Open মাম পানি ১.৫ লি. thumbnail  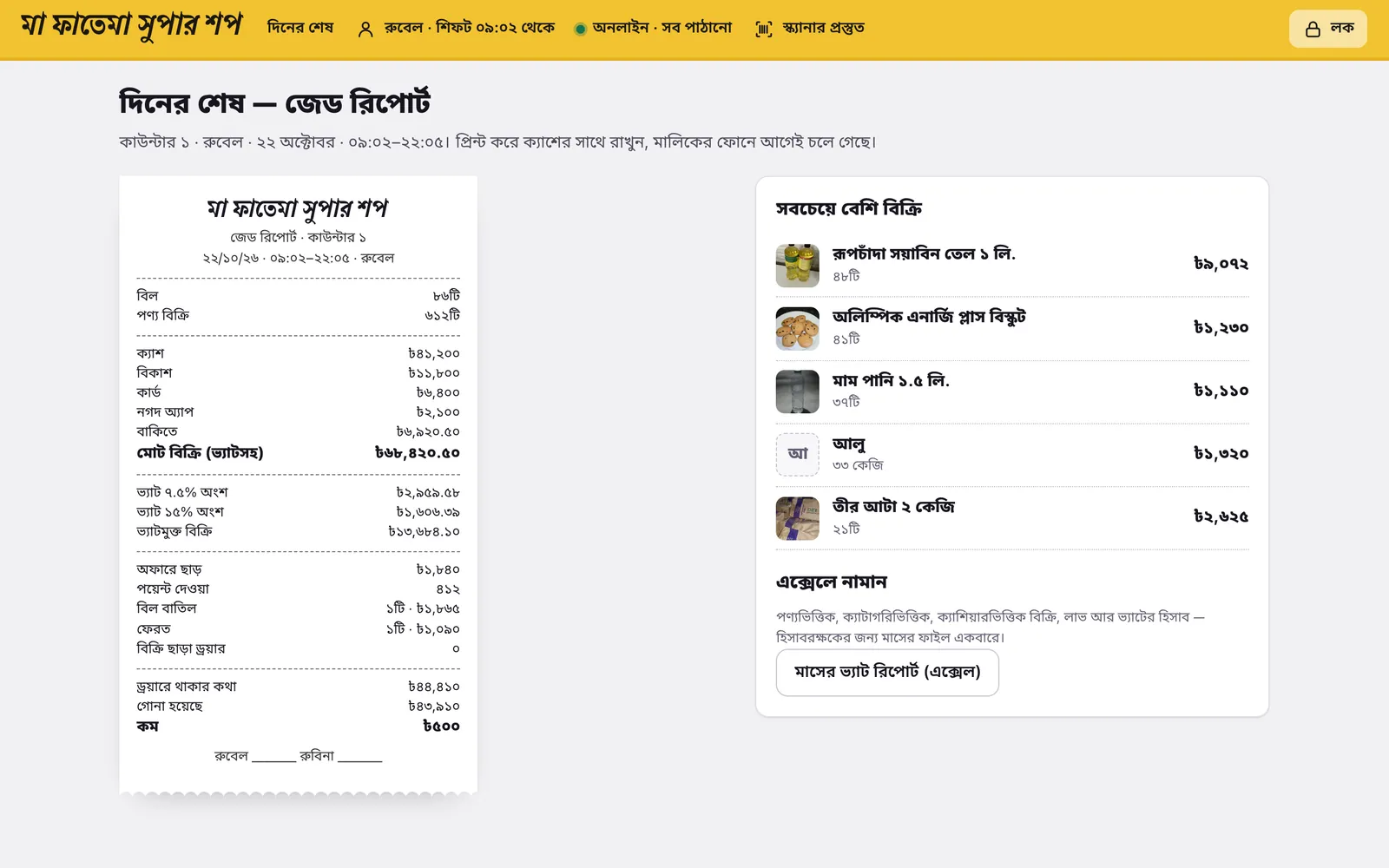coord(797,391)
